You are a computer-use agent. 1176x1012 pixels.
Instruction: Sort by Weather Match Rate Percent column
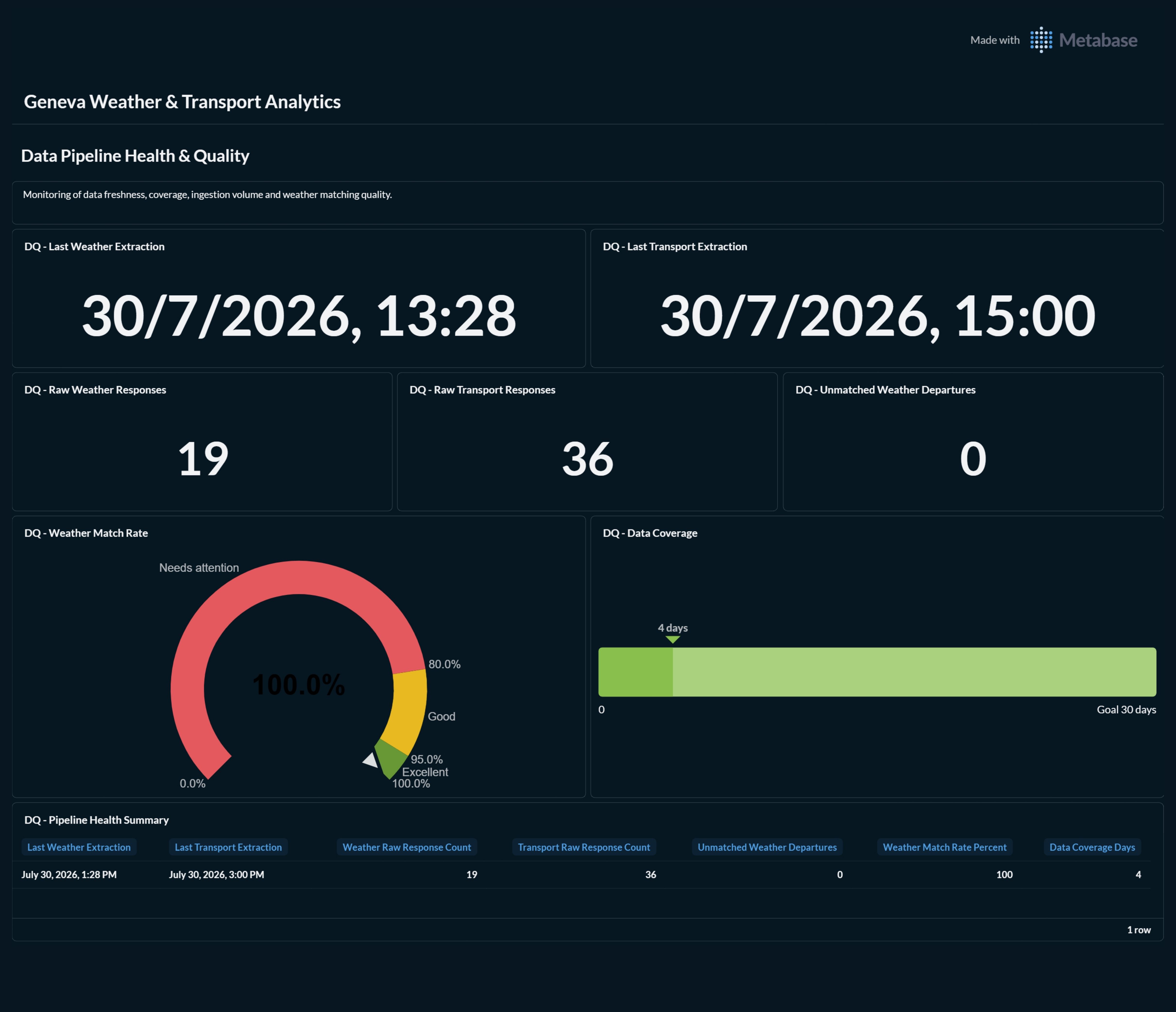(x=945, y=847)
